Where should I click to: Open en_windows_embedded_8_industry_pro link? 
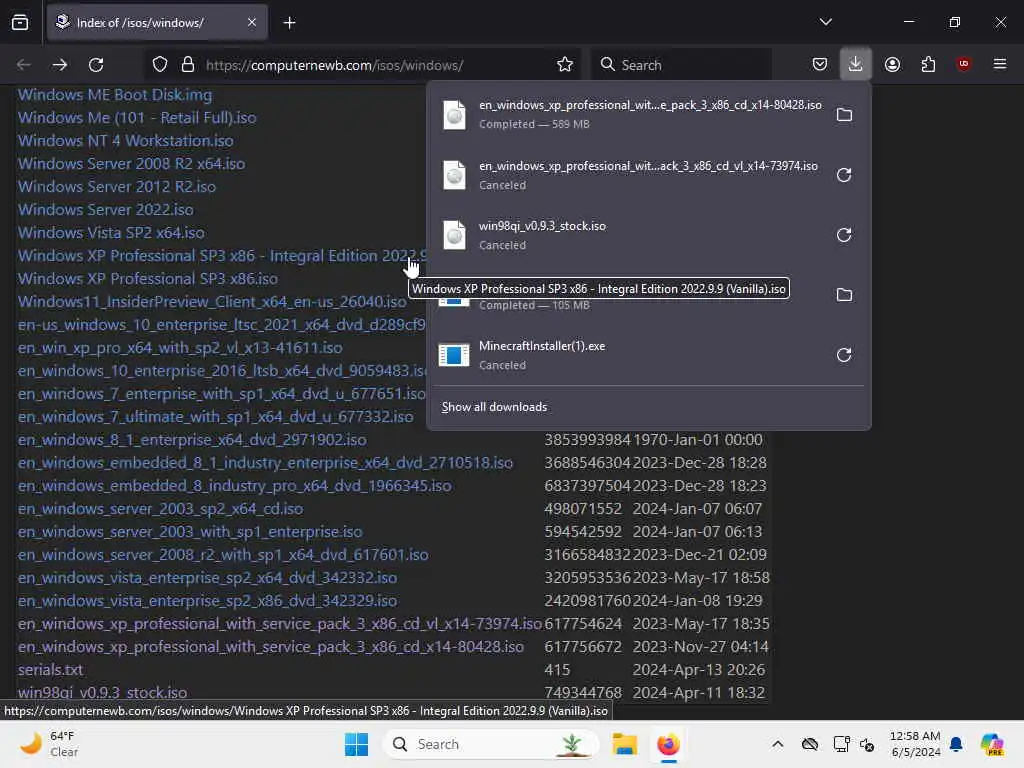234,486
